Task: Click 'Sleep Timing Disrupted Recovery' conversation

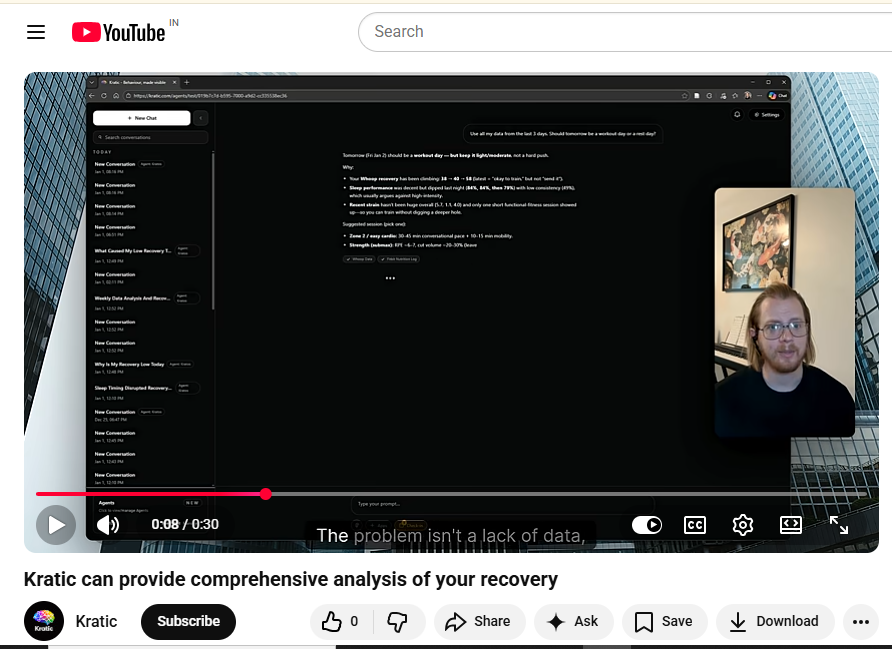Action: pos(147,392)
